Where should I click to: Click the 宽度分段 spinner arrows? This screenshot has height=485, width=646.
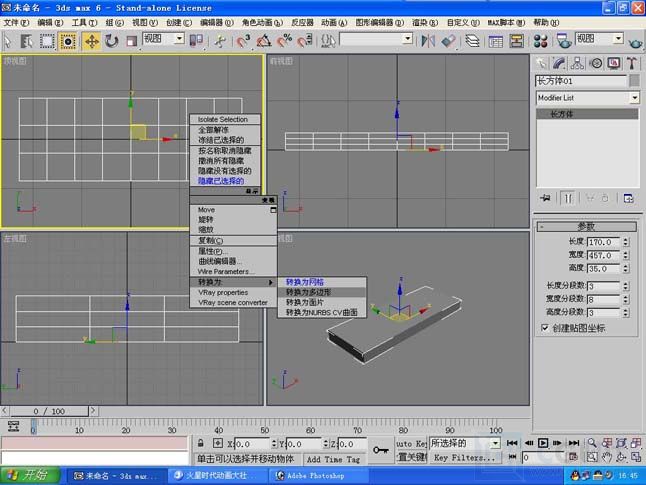(x=626, y=299)
